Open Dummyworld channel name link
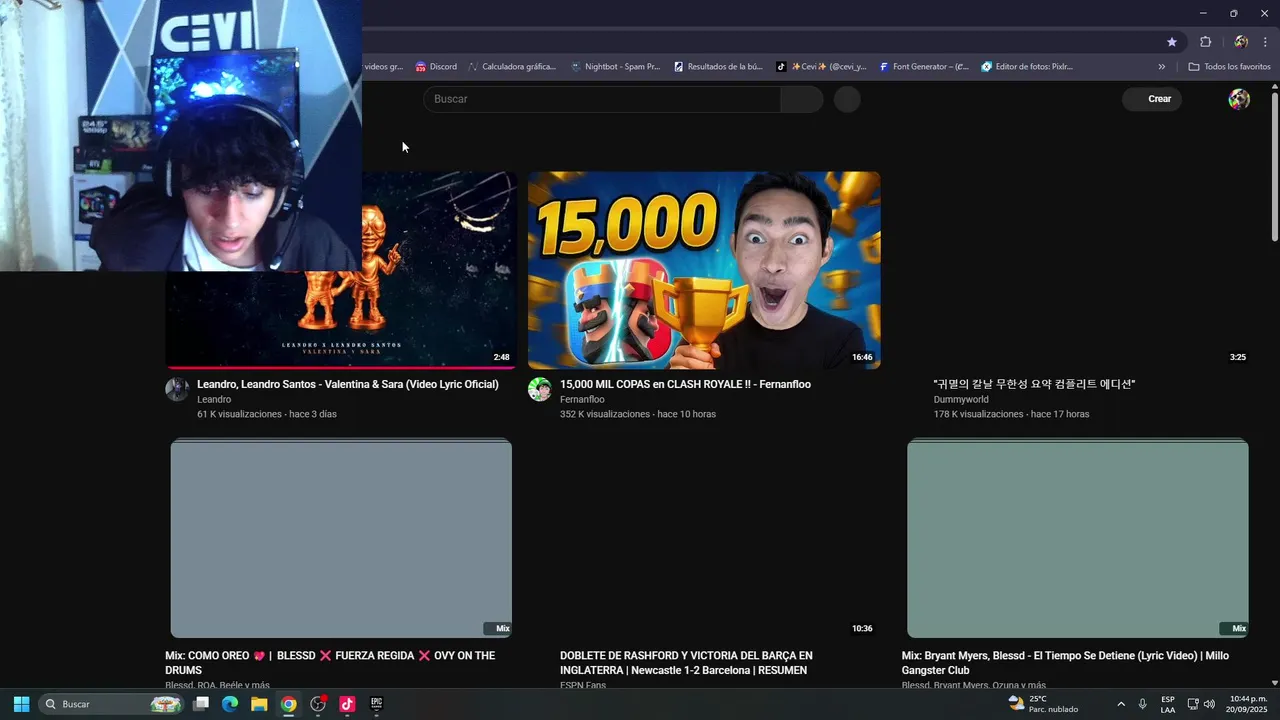 tap(961, 399)
